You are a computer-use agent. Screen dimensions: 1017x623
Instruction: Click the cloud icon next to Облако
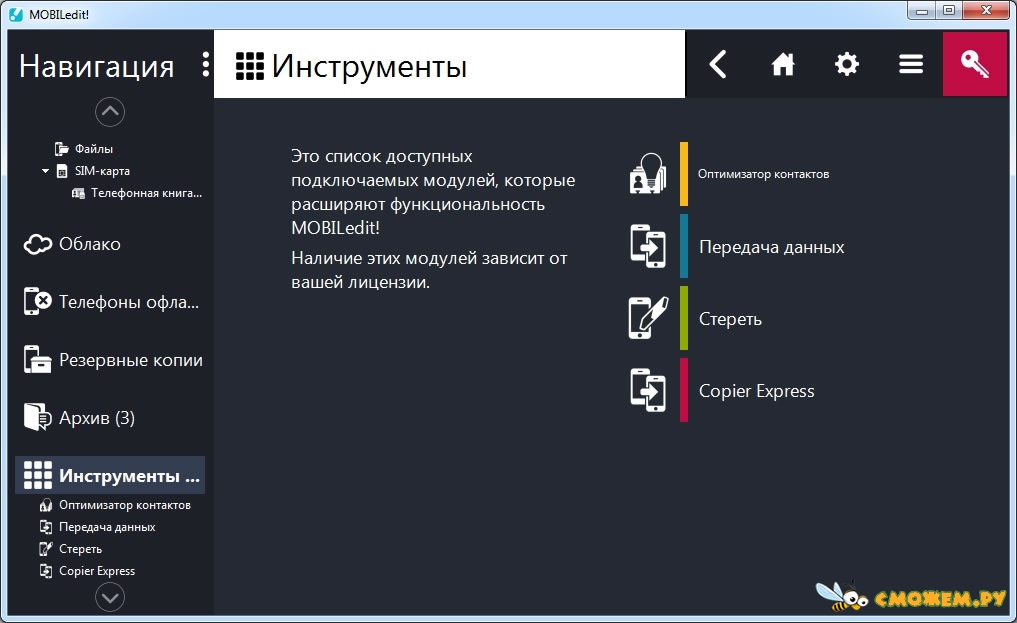click(x=38, y=244)
